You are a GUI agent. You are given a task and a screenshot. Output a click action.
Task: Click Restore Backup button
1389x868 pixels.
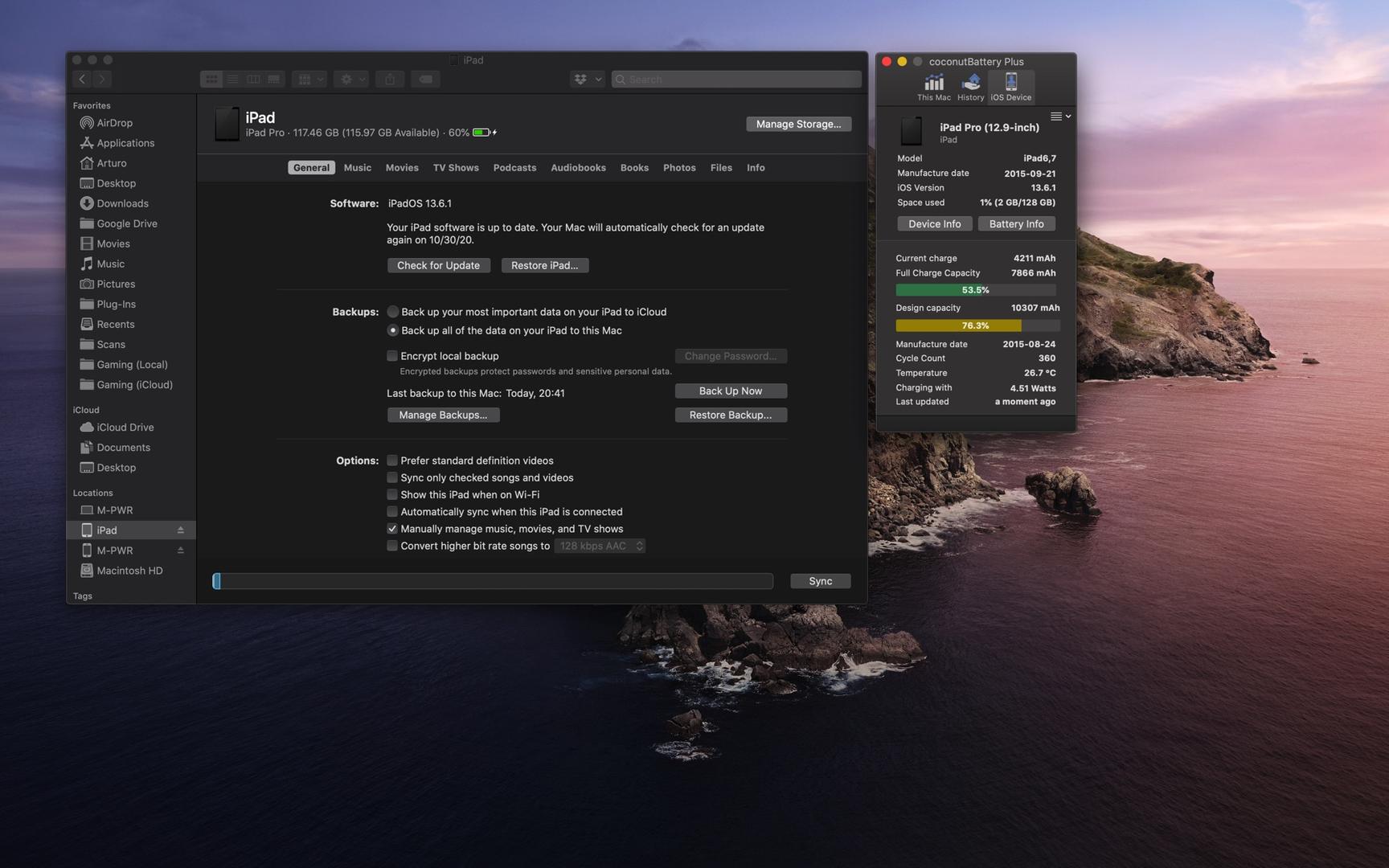coord(730,416)
